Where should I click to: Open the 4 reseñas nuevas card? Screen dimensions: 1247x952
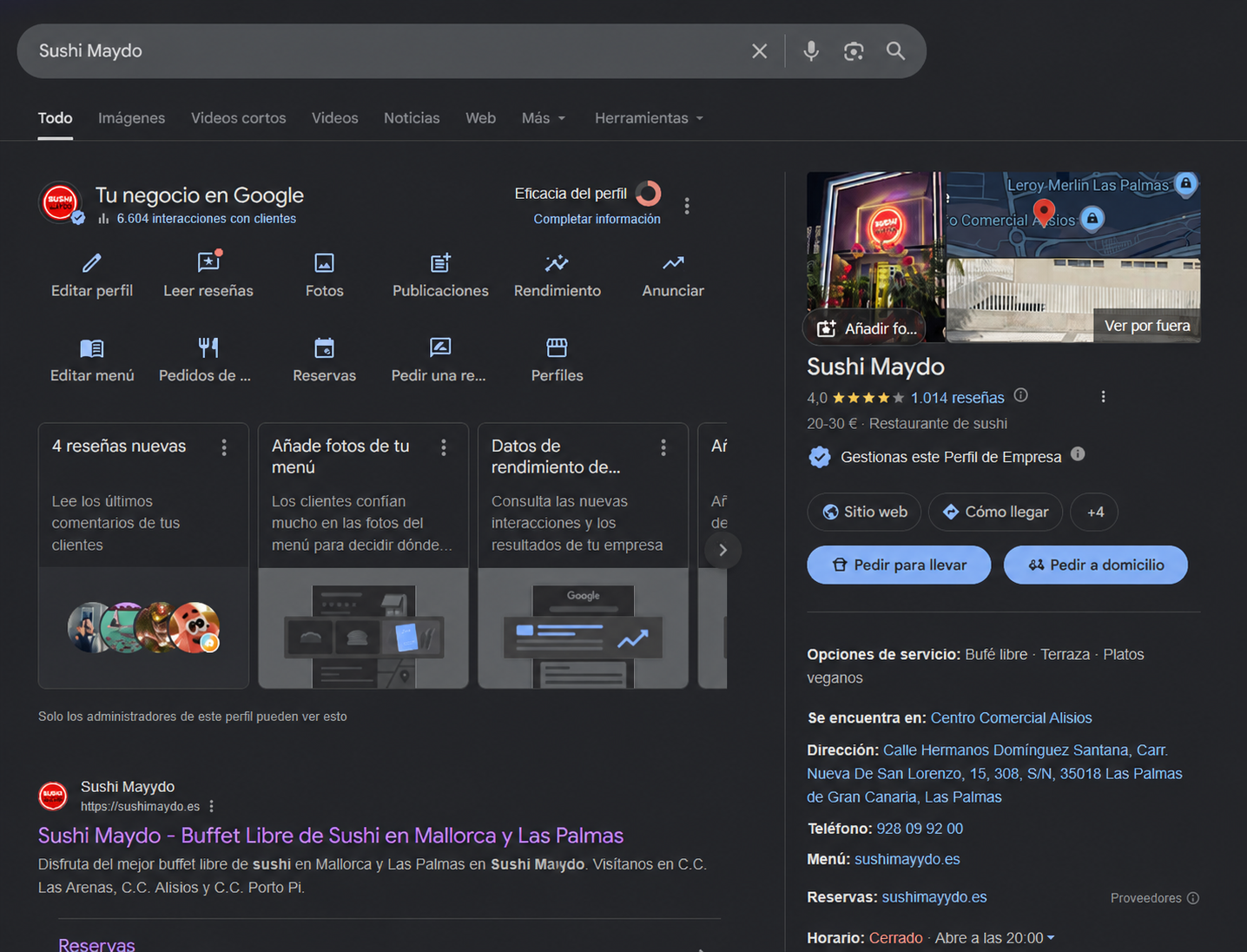point(143,556)
